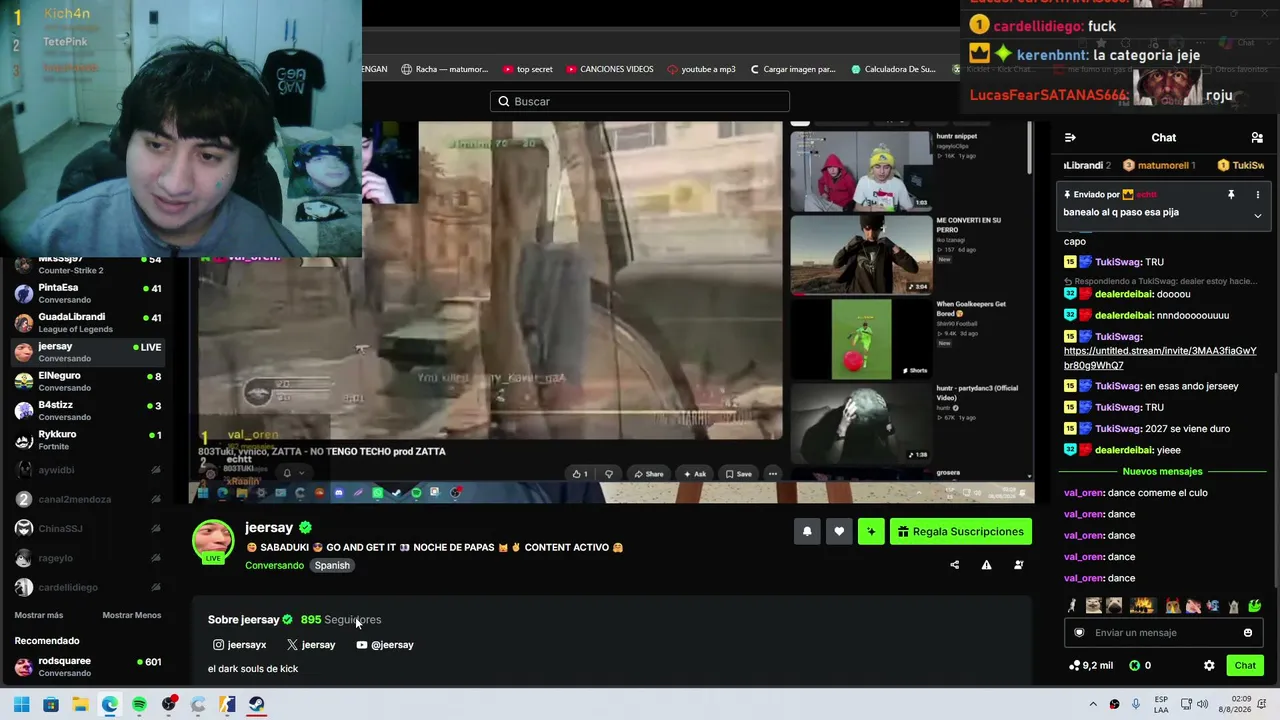Open jeersay's live profile avatar

213,541
